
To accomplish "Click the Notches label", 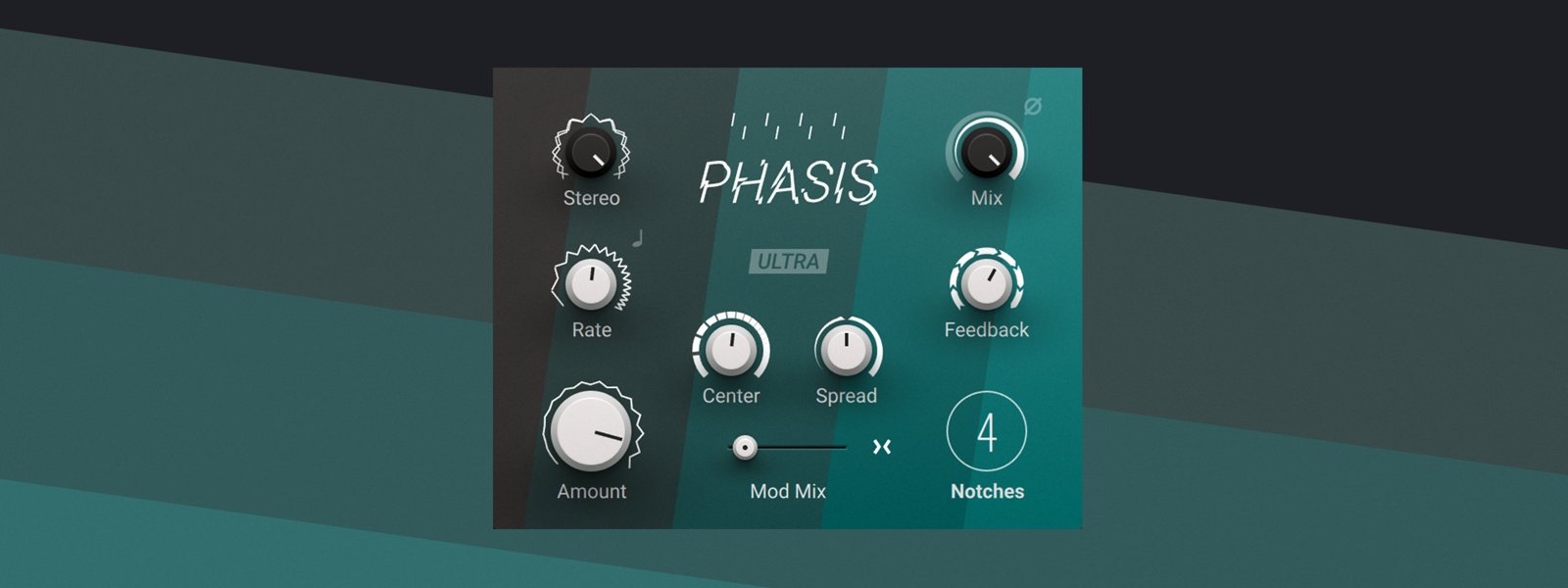I will [987, 492].
